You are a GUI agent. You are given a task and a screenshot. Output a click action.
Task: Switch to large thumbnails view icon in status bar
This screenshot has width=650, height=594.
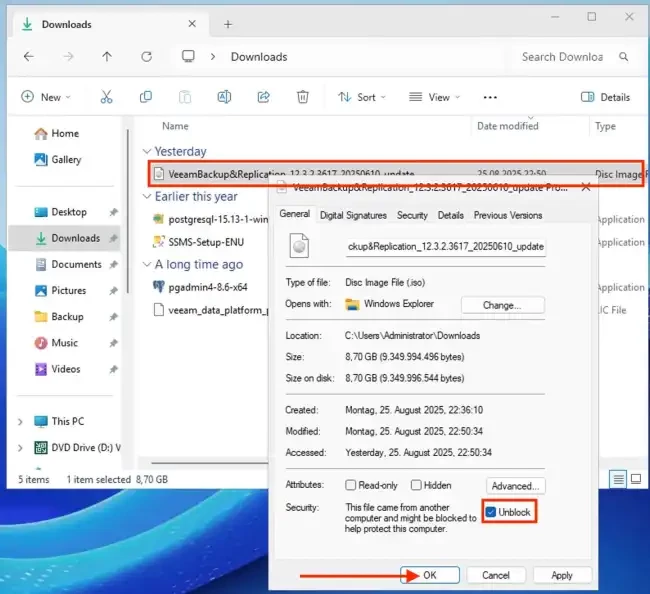(x=635, y=479)
